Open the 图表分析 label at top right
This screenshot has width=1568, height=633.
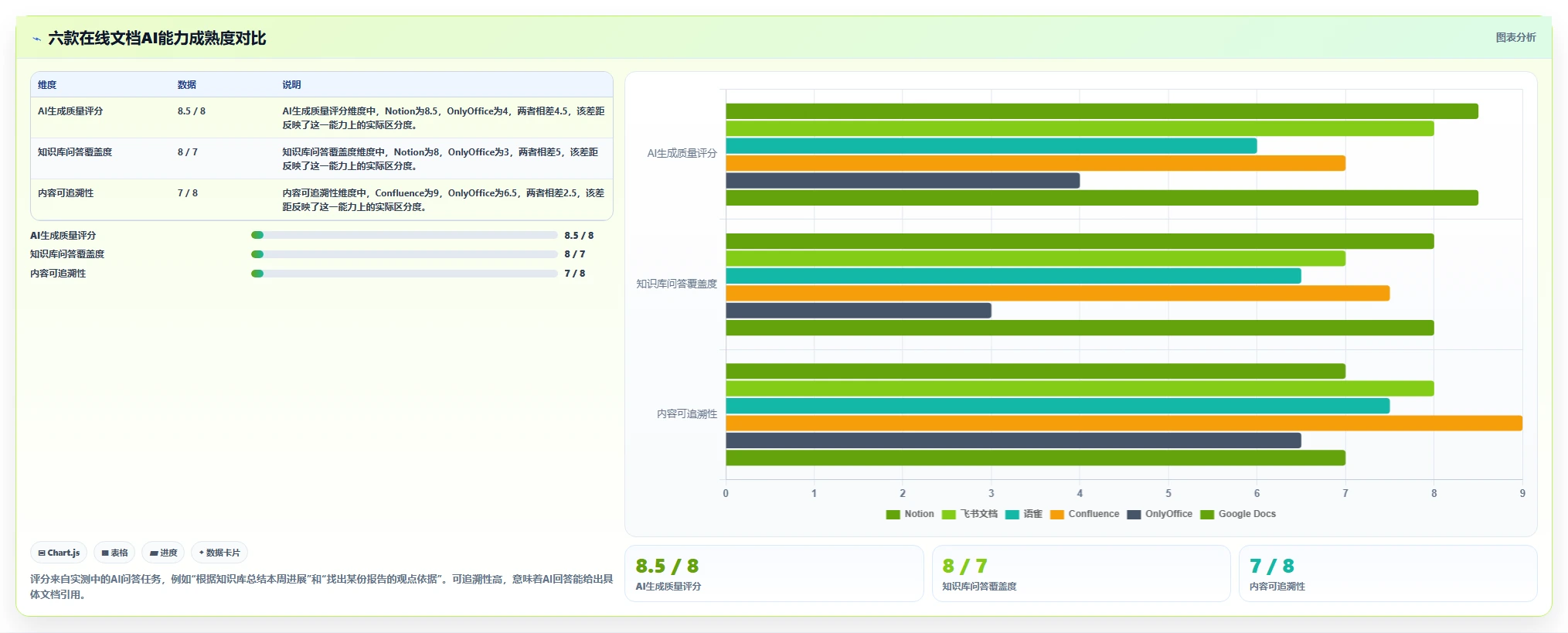[x=1515, y=37]
